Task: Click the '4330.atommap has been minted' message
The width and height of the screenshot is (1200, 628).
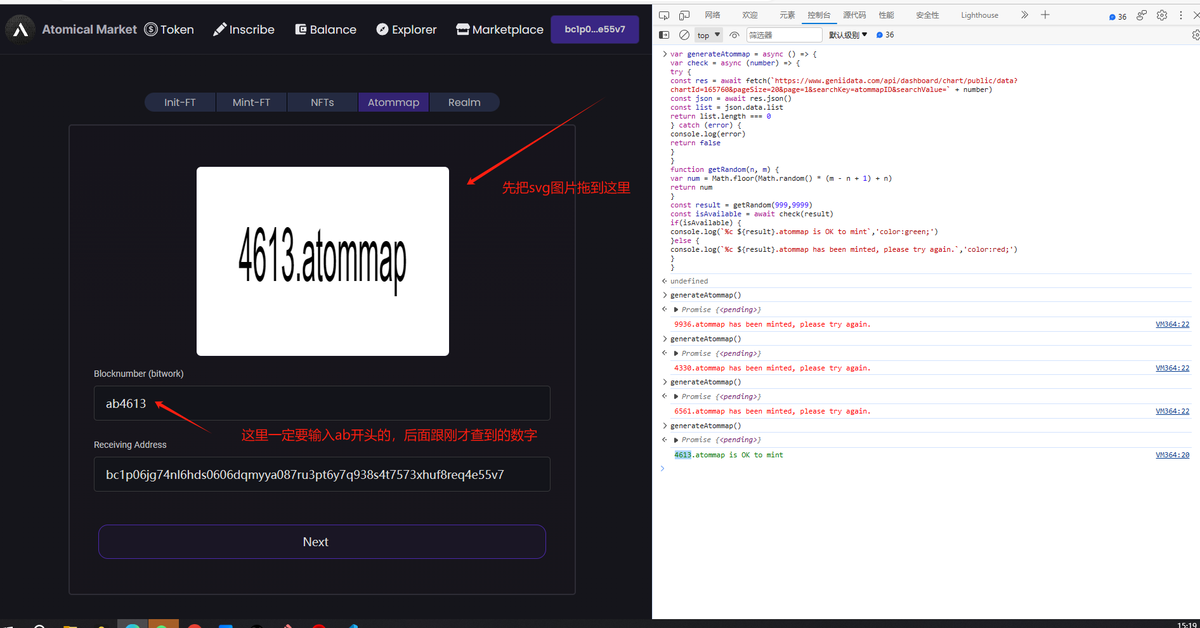Action: 772,368
